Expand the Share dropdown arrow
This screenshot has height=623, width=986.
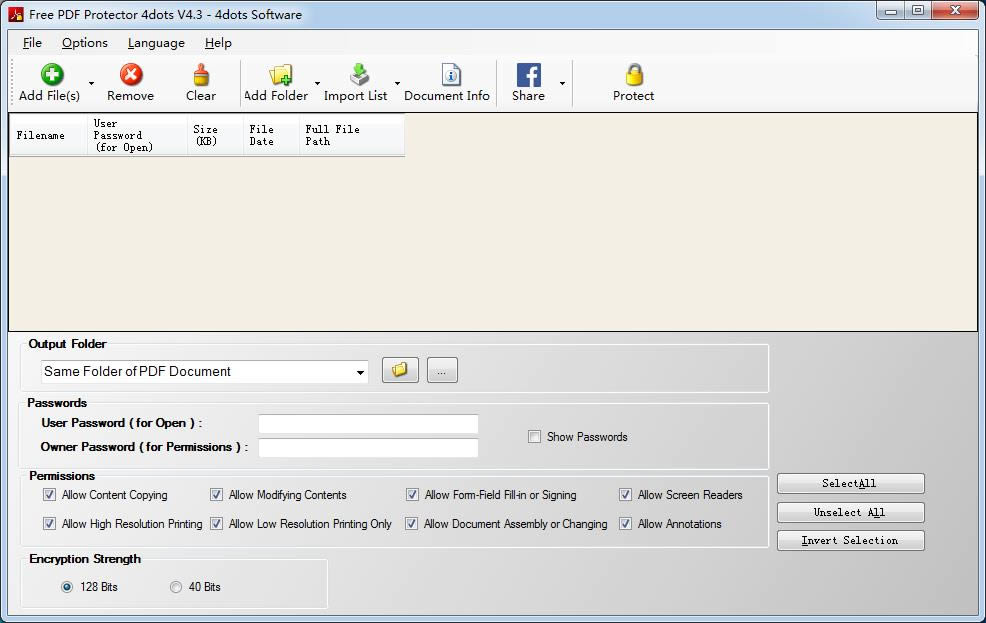pos(562,83)
